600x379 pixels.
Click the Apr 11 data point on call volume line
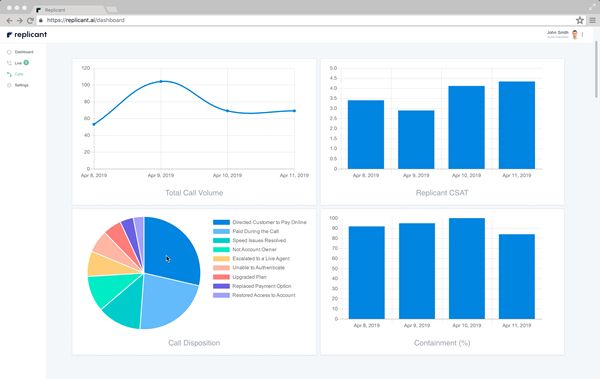coord(294,111)
